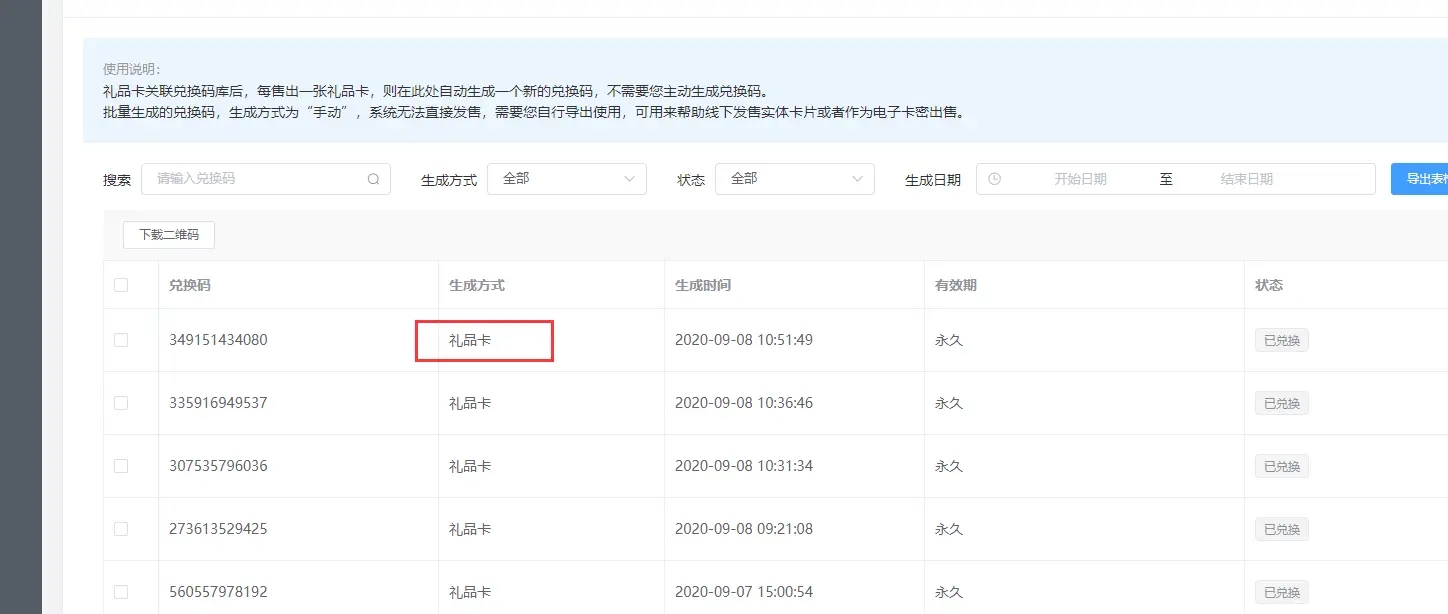Check the row for code 560557978192
Screen dimensions: 1448x614
pyautogui.click(x=121, y=592)
